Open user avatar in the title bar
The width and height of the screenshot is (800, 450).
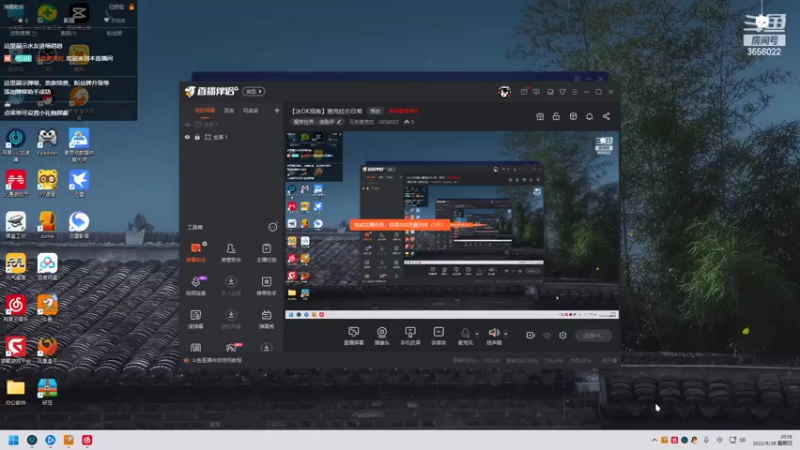click(x=505, y=92)
